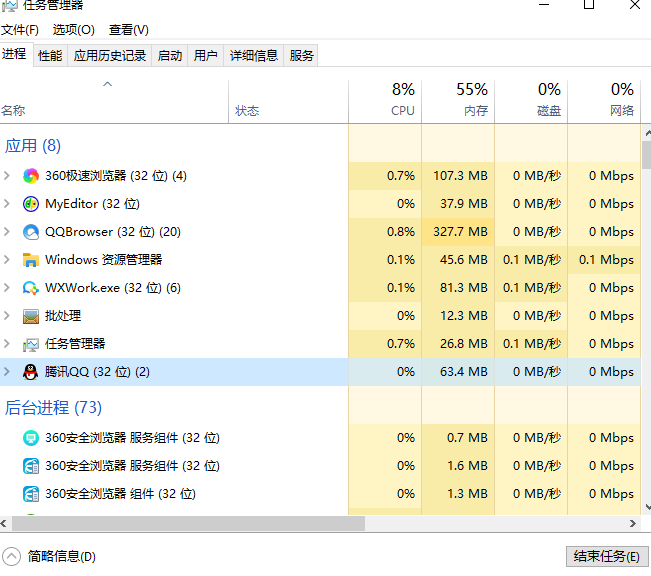Click the WXWork.exe process icon

click(x=31, y=288)
